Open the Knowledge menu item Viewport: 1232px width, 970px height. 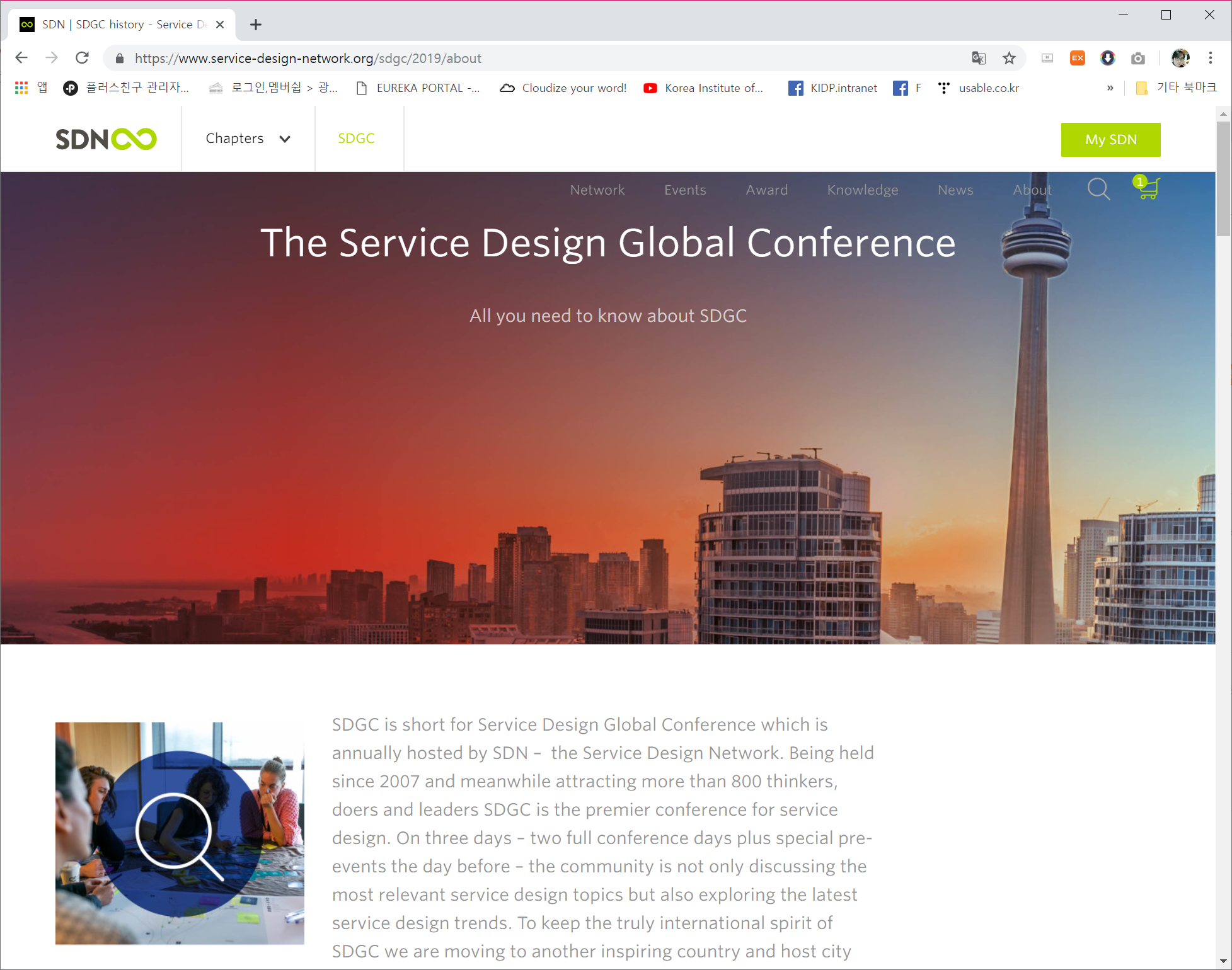pos(862,190)
